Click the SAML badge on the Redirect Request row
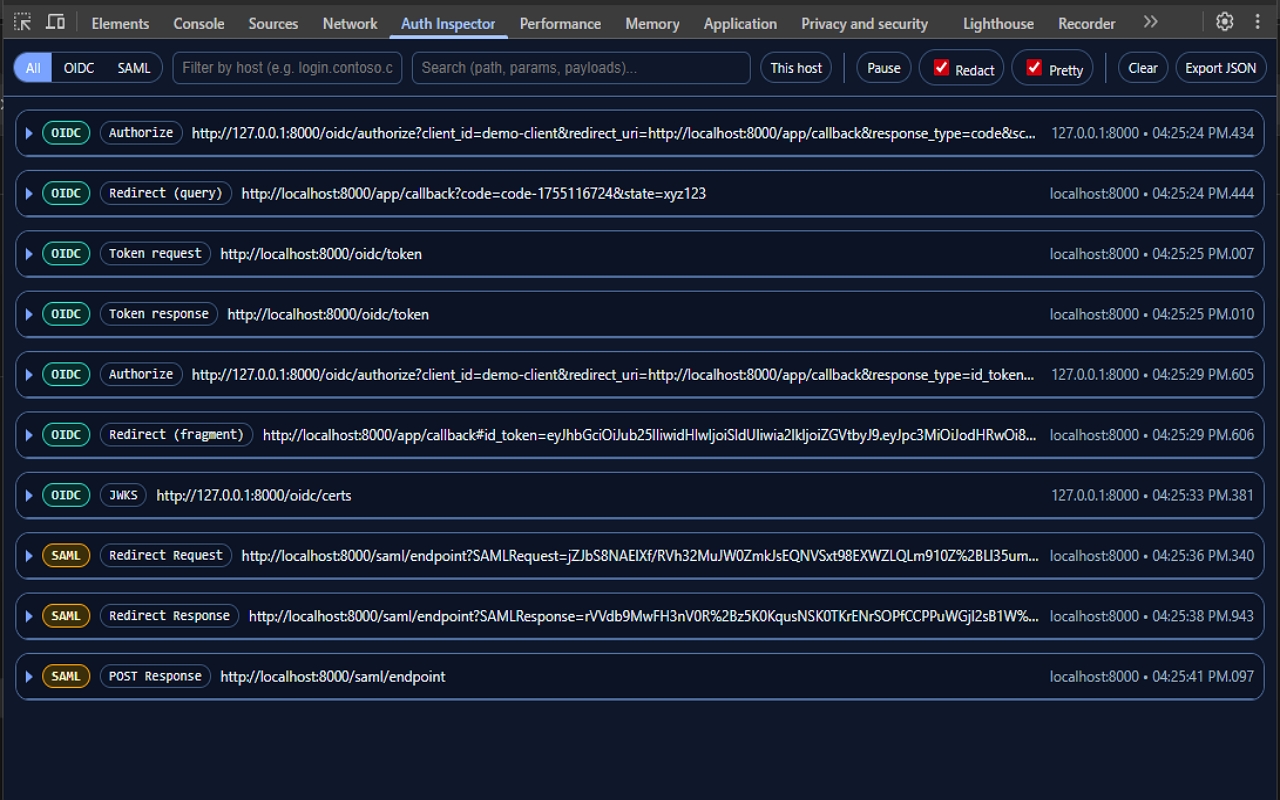Screen dimensions: 1280x800 click(x=66, y=555)
